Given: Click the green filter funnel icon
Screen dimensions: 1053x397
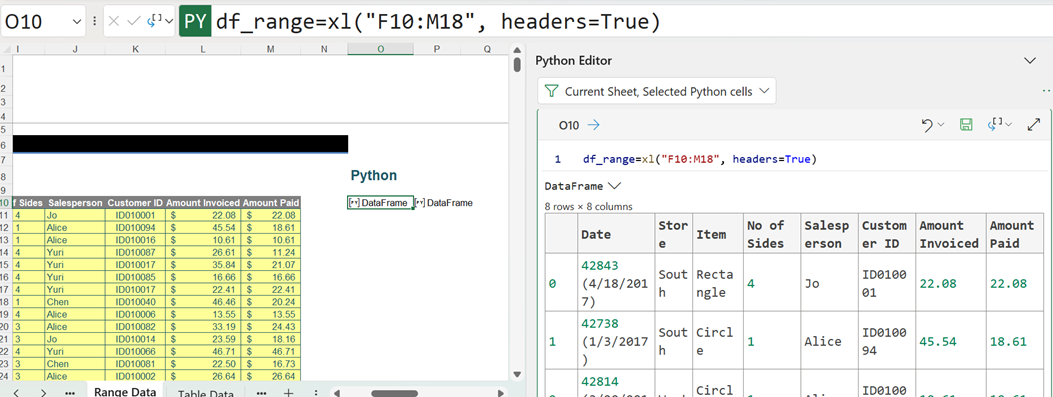Looking at the screenshot, I should (x=551, y=91).
